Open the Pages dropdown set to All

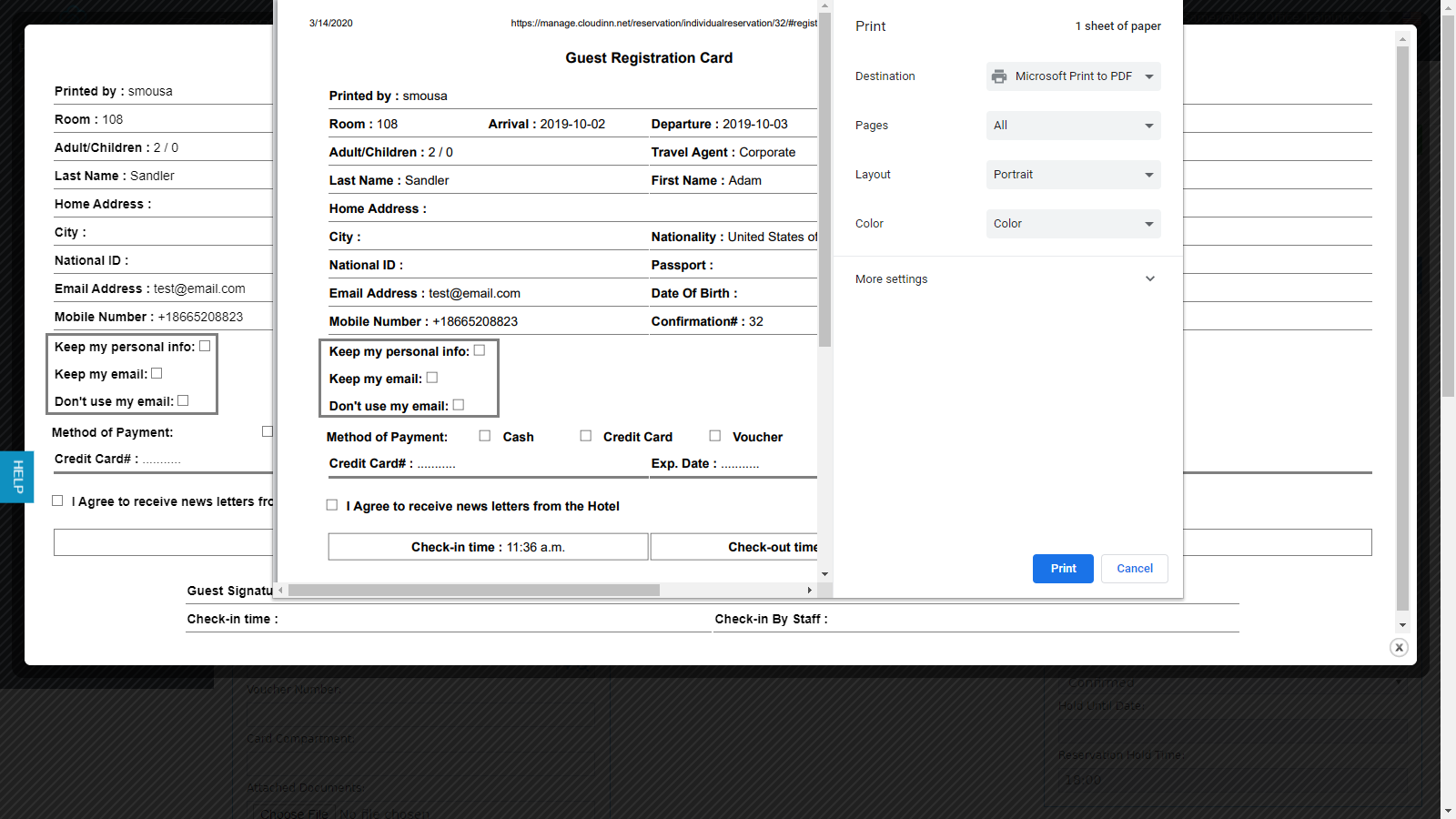[x=1074, y=126]
